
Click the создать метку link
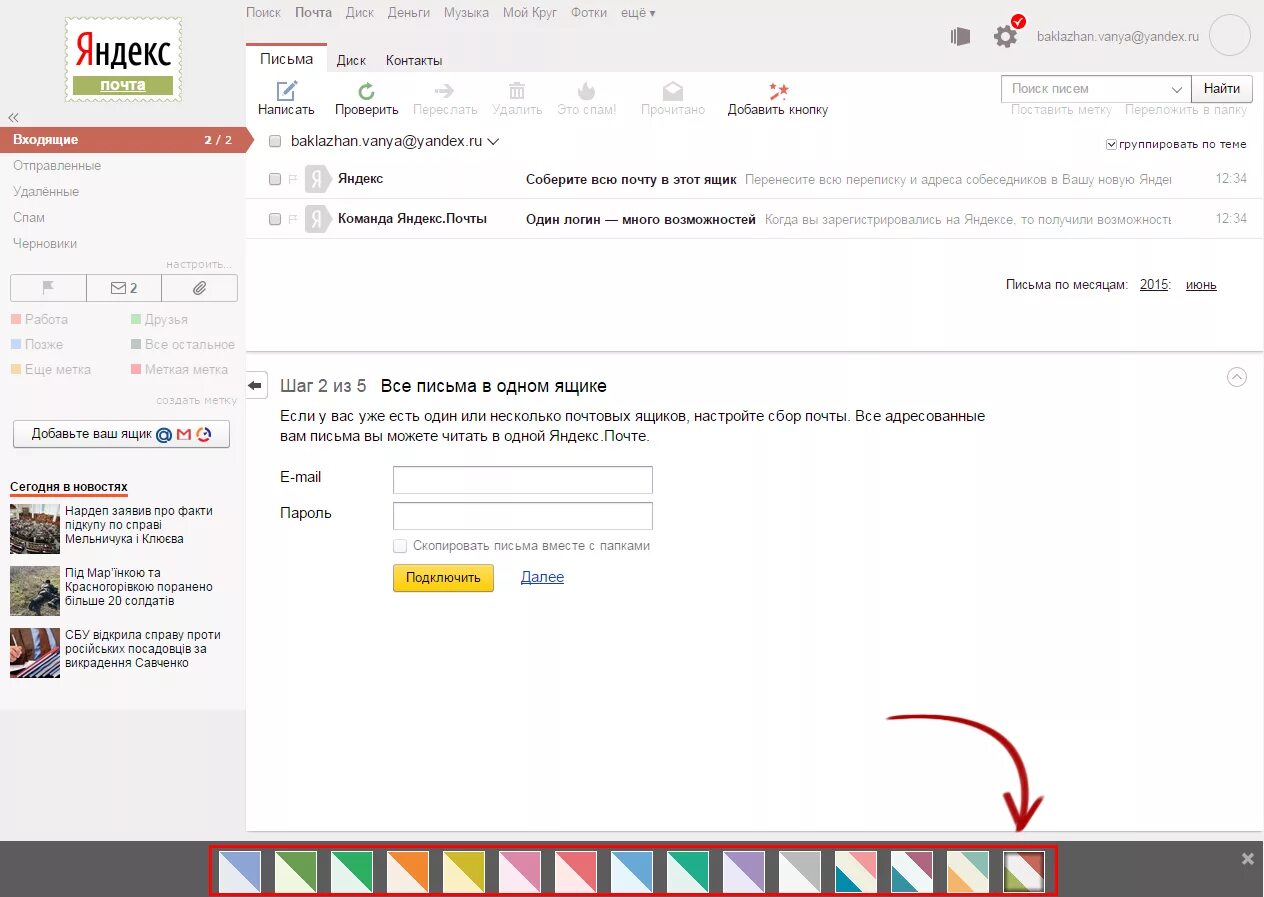(196, 400)
